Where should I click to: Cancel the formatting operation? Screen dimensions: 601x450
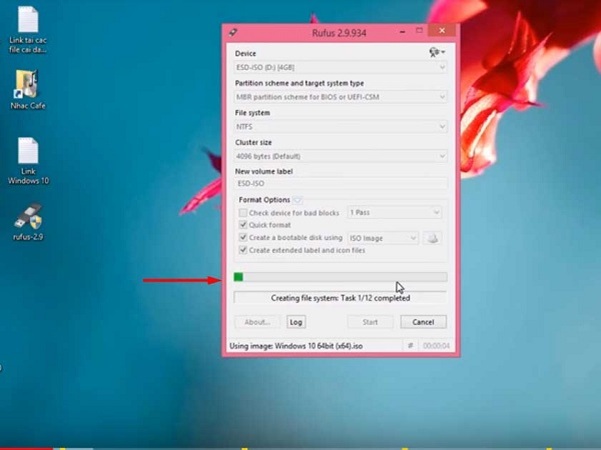pos(423,322)
